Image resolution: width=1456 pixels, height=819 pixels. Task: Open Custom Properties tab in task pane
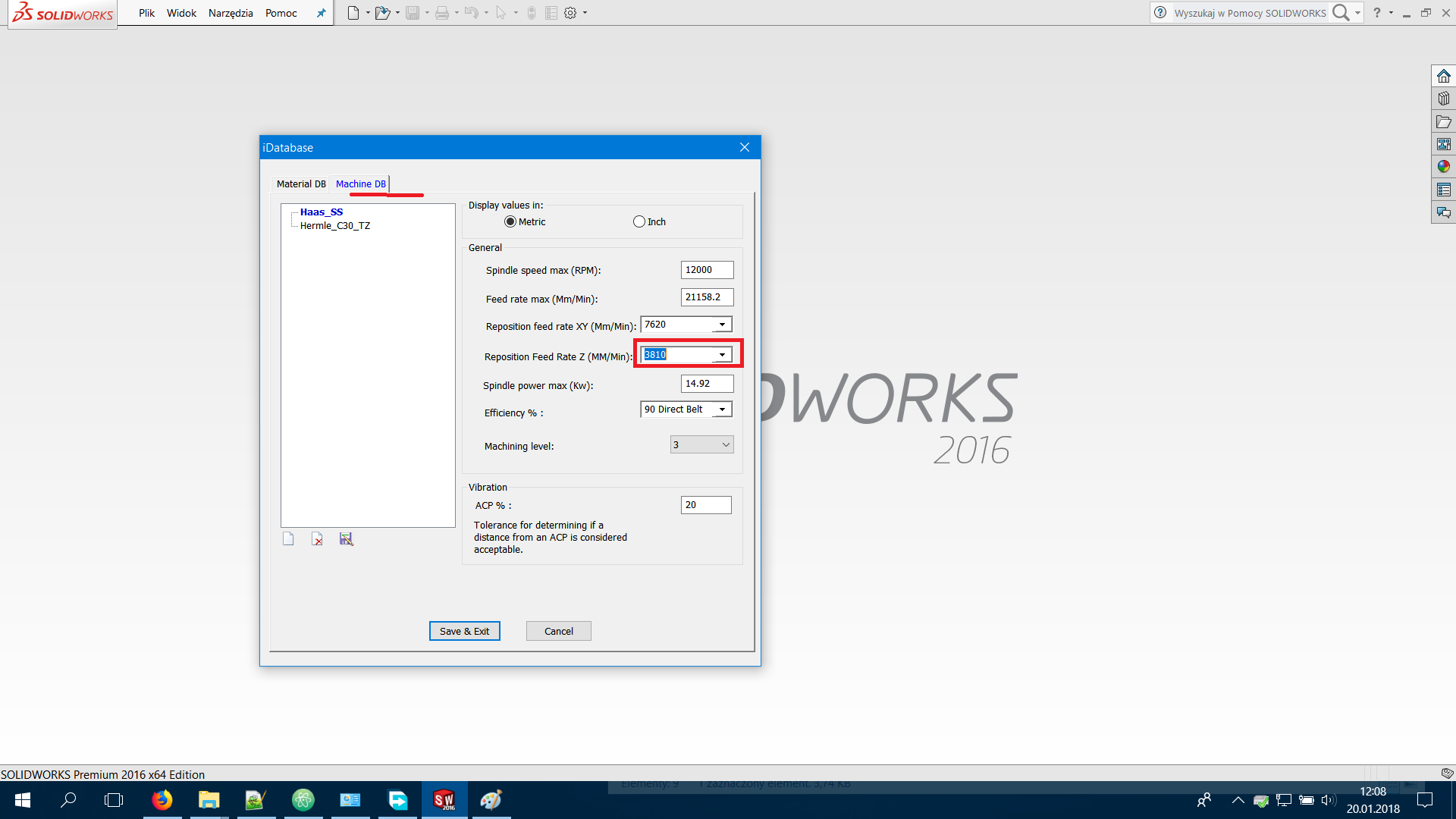(1444, 190)
